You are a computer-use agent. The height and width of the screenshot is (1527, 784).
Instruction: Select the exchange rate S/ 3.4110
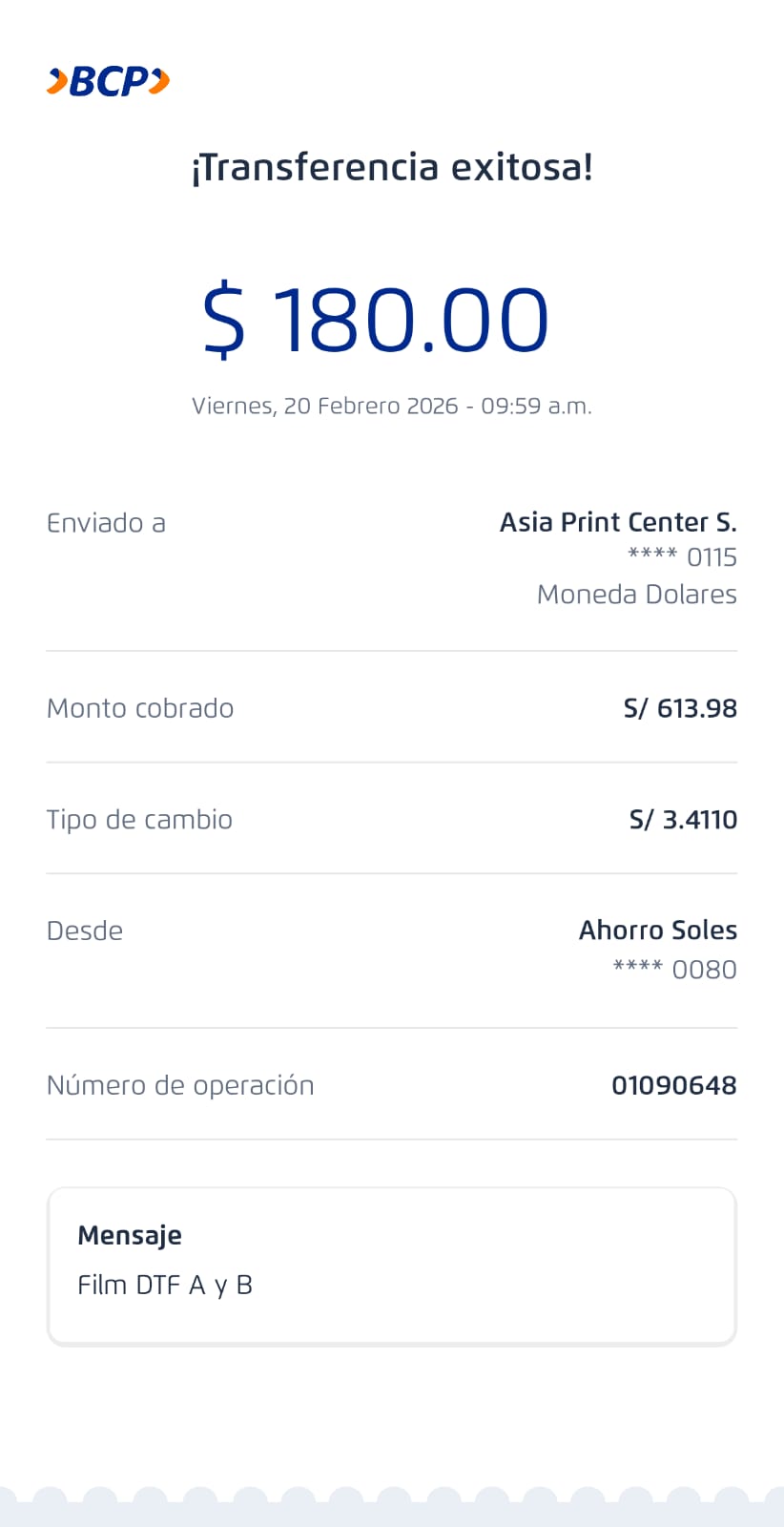click(x=683, y=820)
